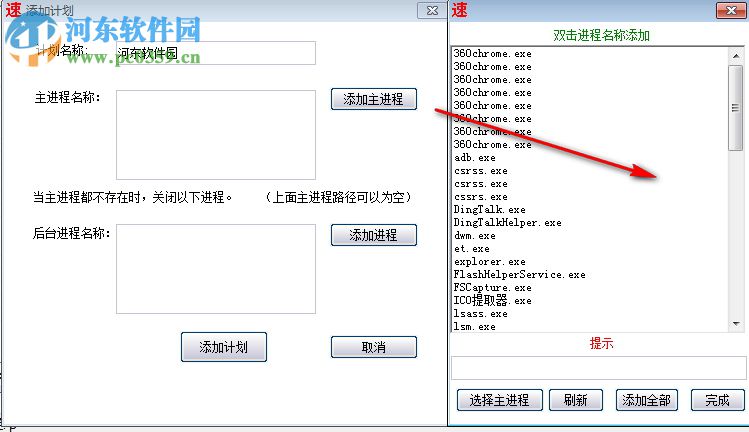The image size is (749, 432).
Task: Click the process list scrollbar down arrow
Action: (x=736, y=324)
